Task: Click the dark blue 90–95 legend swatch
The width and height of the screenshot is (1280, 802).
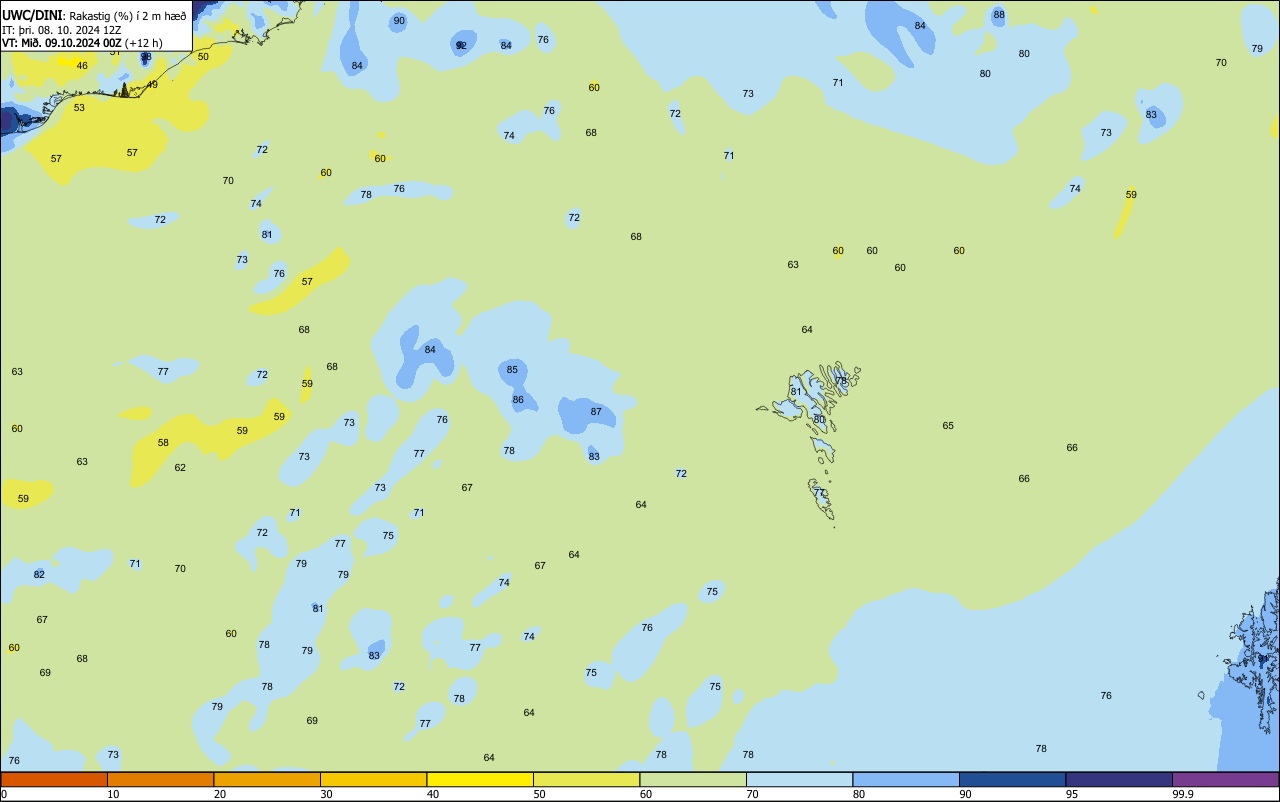Action: click(x=1012, y=779)
